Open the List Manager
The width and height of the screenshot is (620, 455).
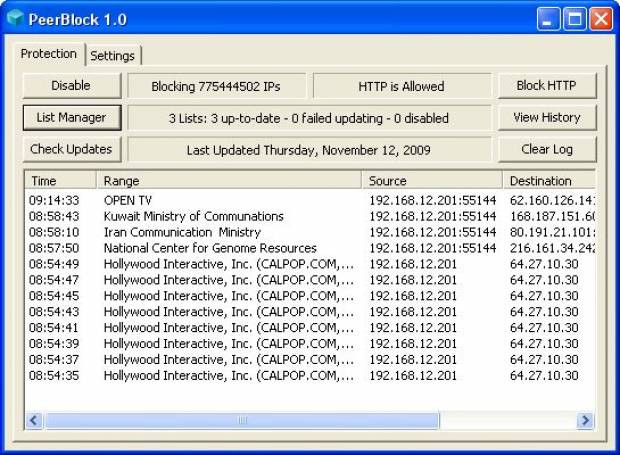pos(72,118)
